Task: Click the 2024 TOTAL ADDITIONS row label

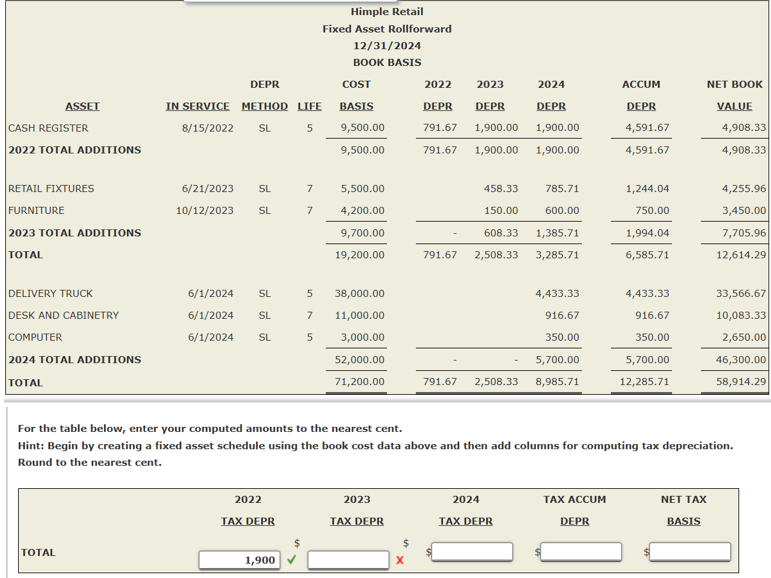Action: point(75,360)
